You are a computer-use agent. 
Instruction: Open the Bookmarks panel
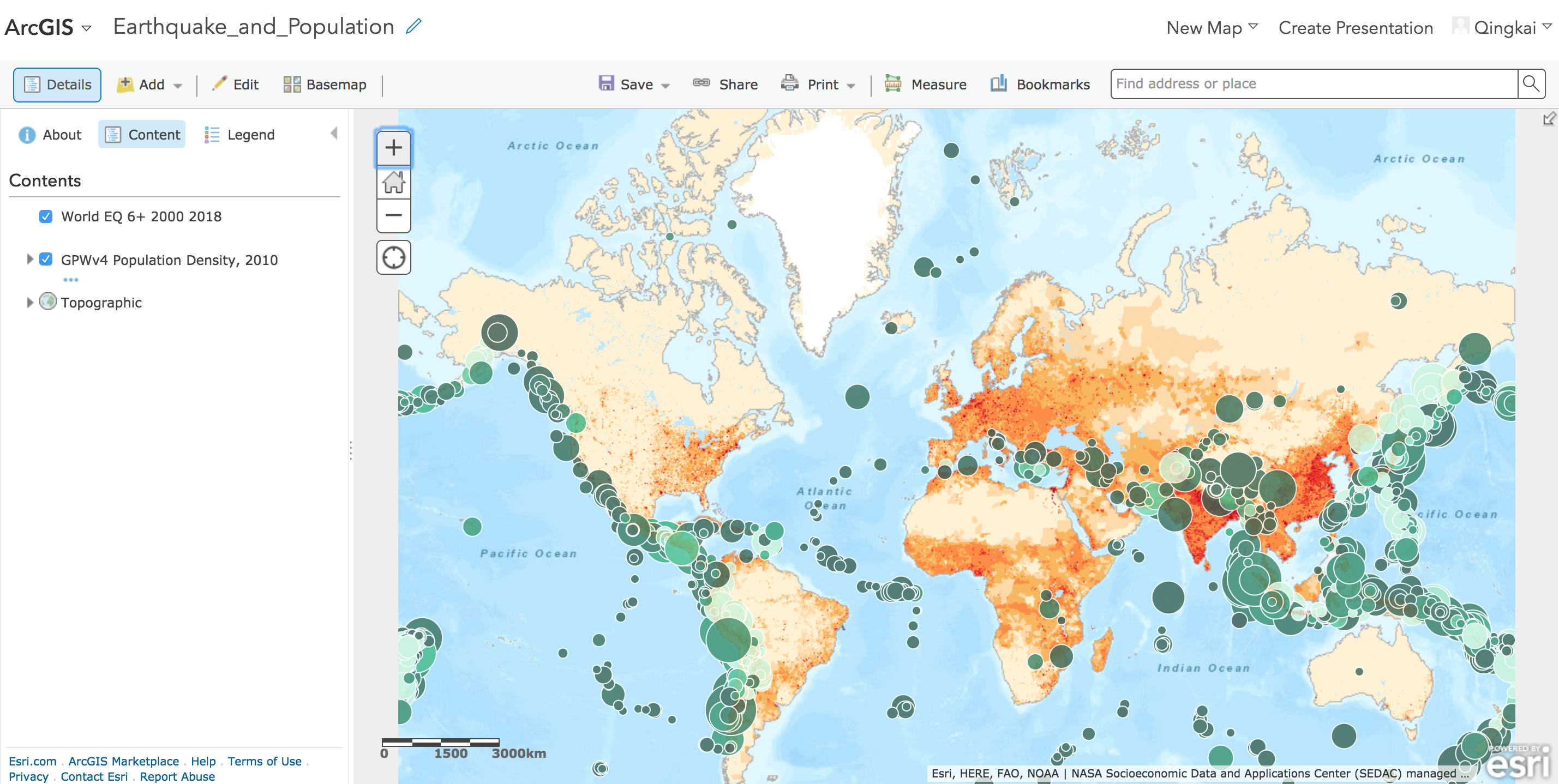(1040, 84)
